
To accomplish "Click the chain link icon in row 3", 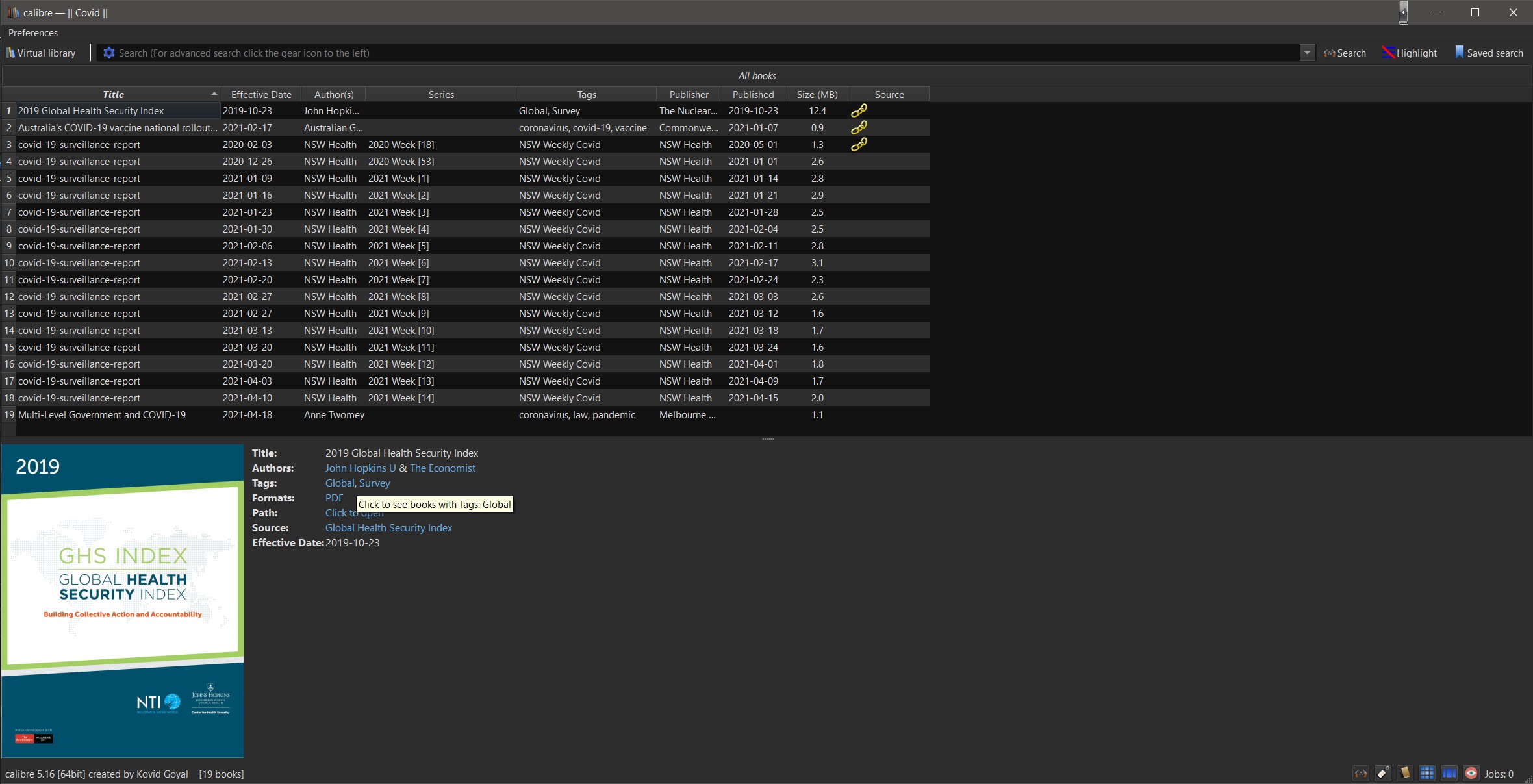I will pos(859,144).
